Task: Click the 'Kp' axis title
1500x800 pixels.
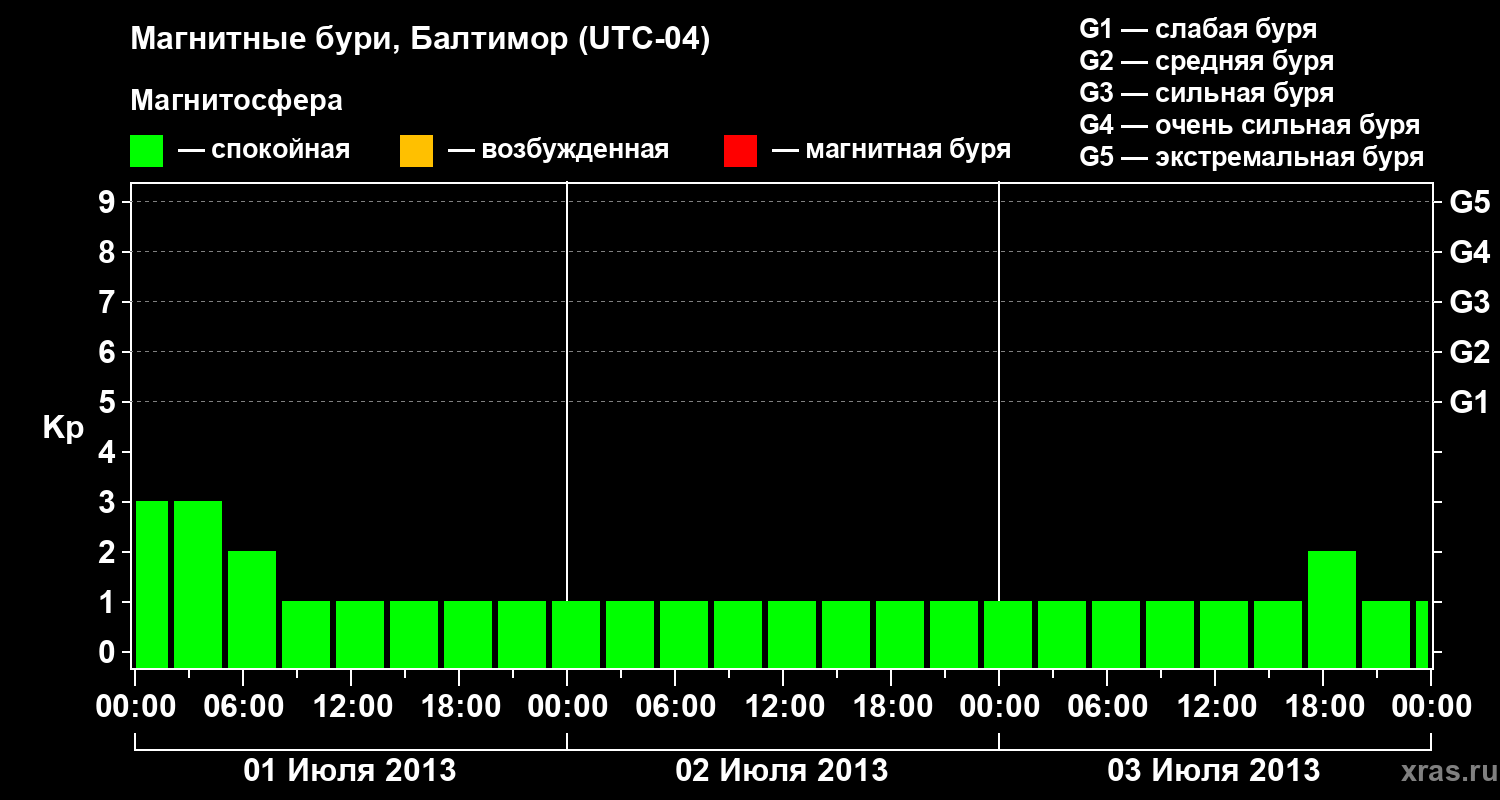Action: [x=63, y=428]
